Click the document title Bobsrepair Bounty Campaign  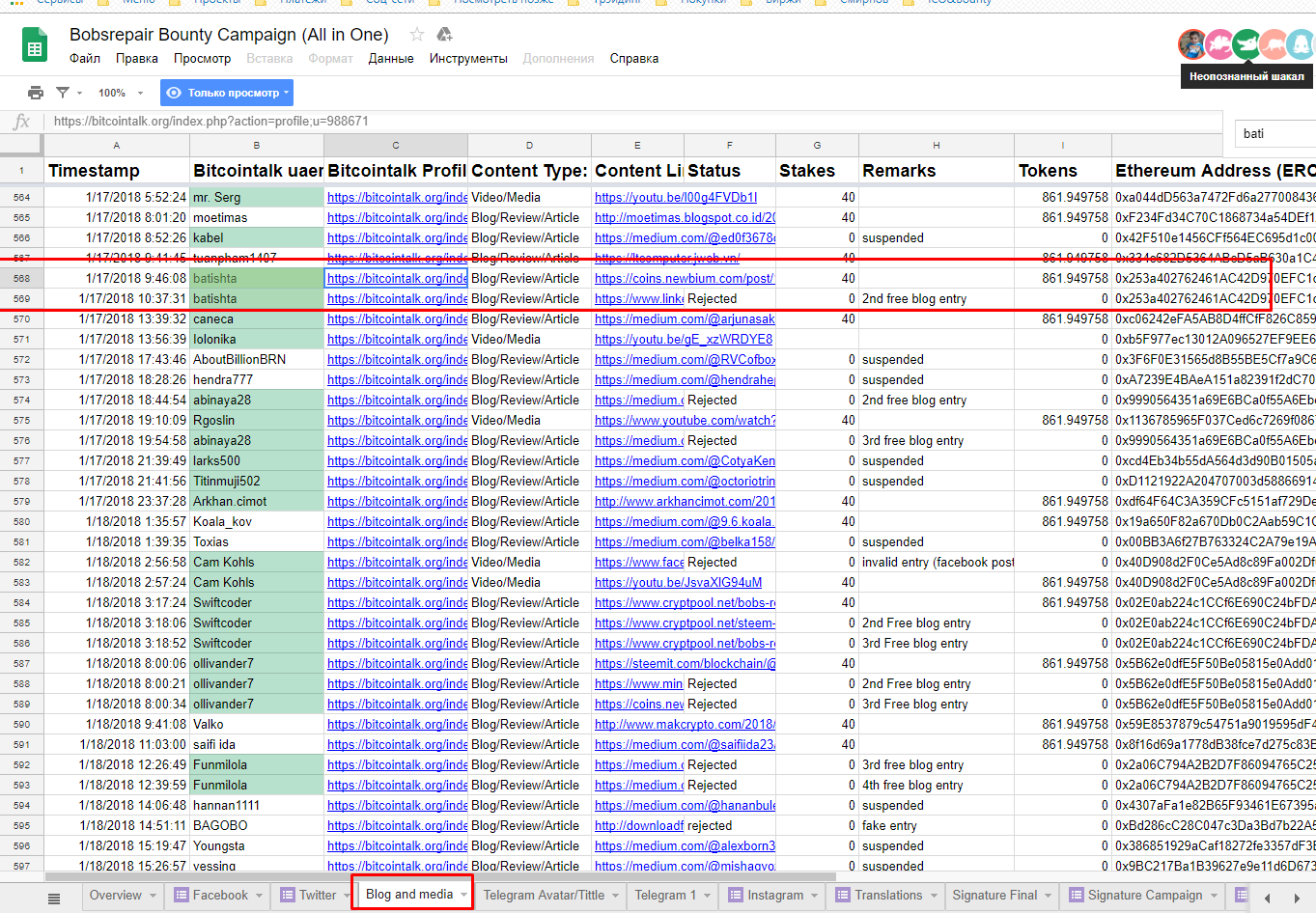(229, 35)
